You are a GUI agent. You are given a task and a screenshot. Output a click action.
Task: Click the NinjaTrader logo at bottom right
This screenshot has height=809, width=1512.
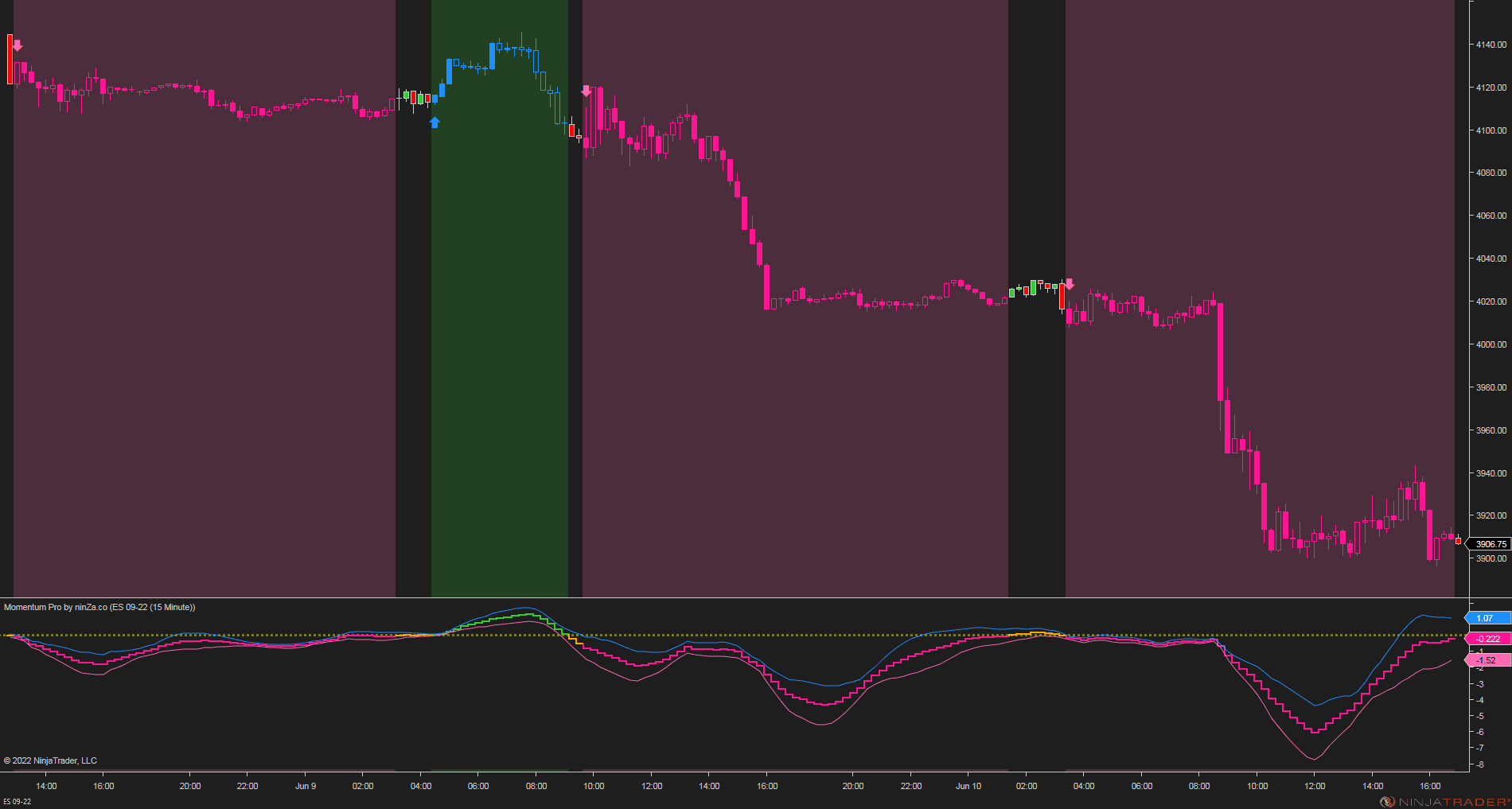click(x=1444, y=802)
